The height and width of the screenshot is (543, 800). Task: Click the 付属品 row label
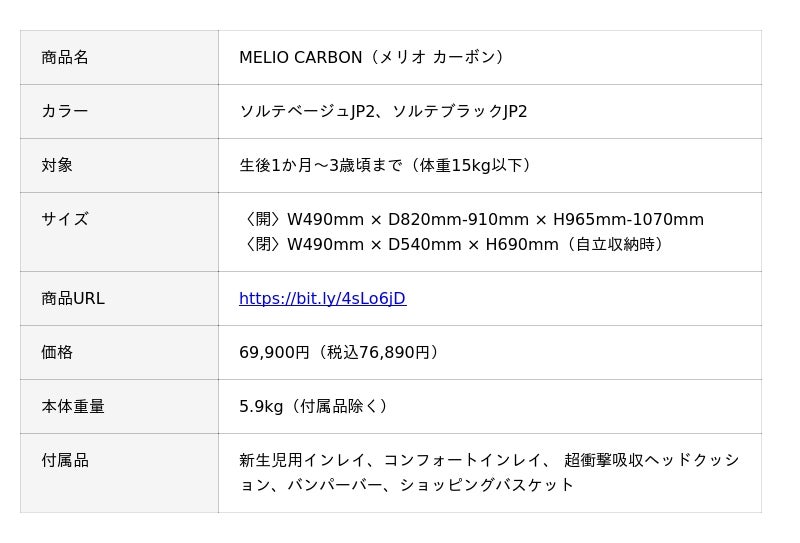65,461
